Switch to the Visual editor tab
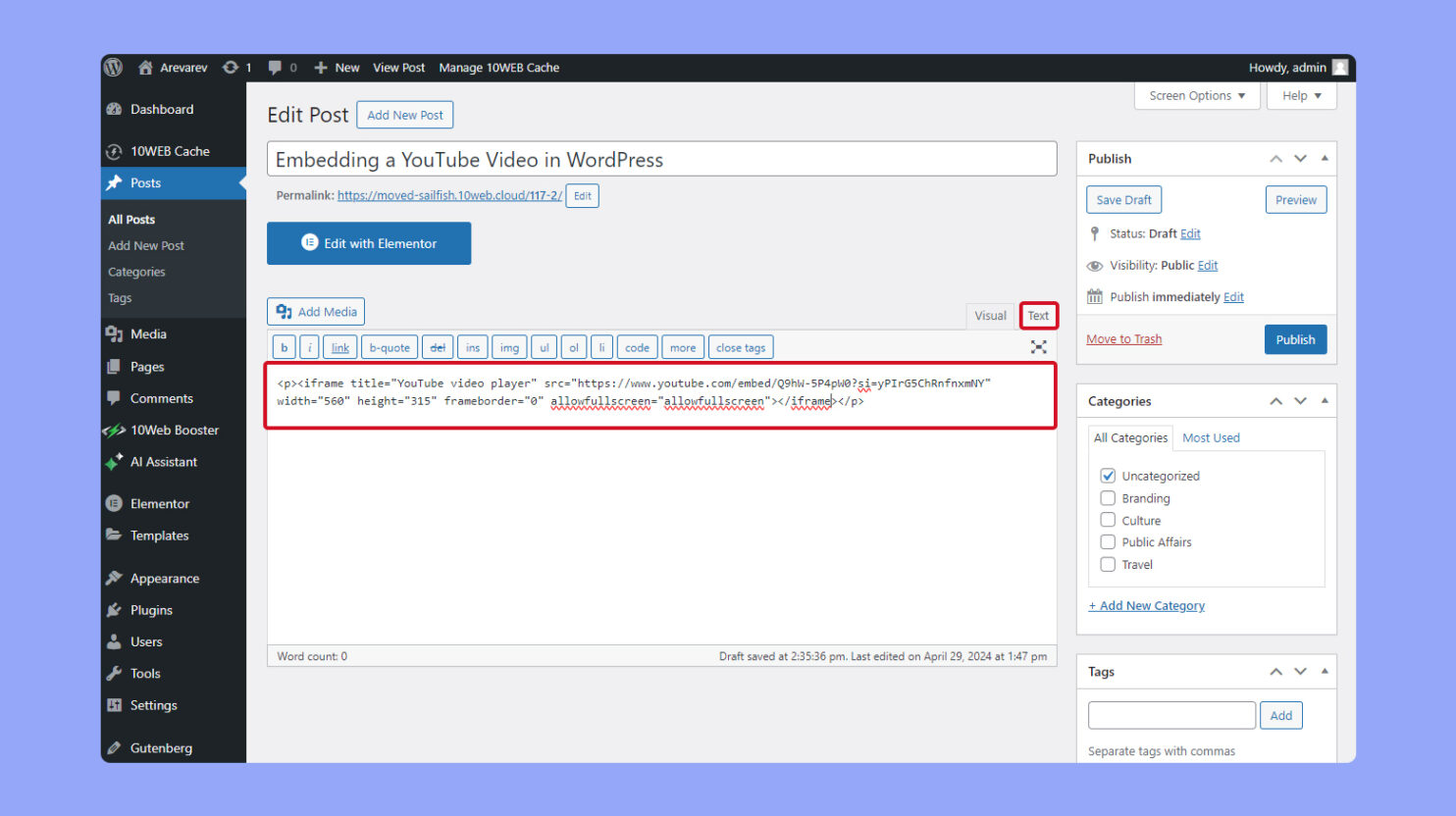This screenshot has height=816, width=1456. [x=990, y=315]
